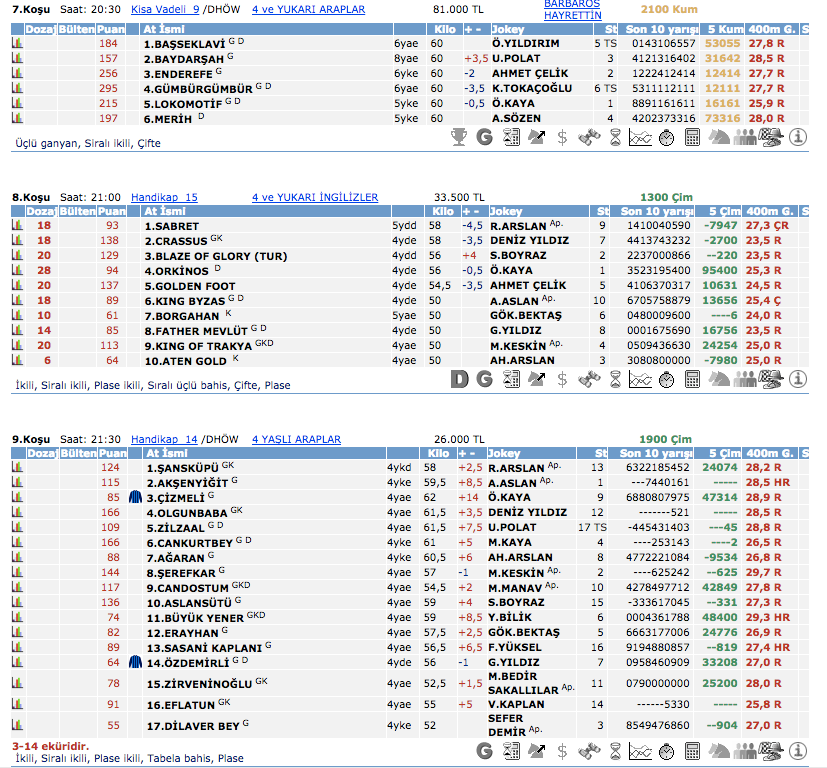Click the G icon under race 7
Screen dimensions: 827x768
[485, 137]
